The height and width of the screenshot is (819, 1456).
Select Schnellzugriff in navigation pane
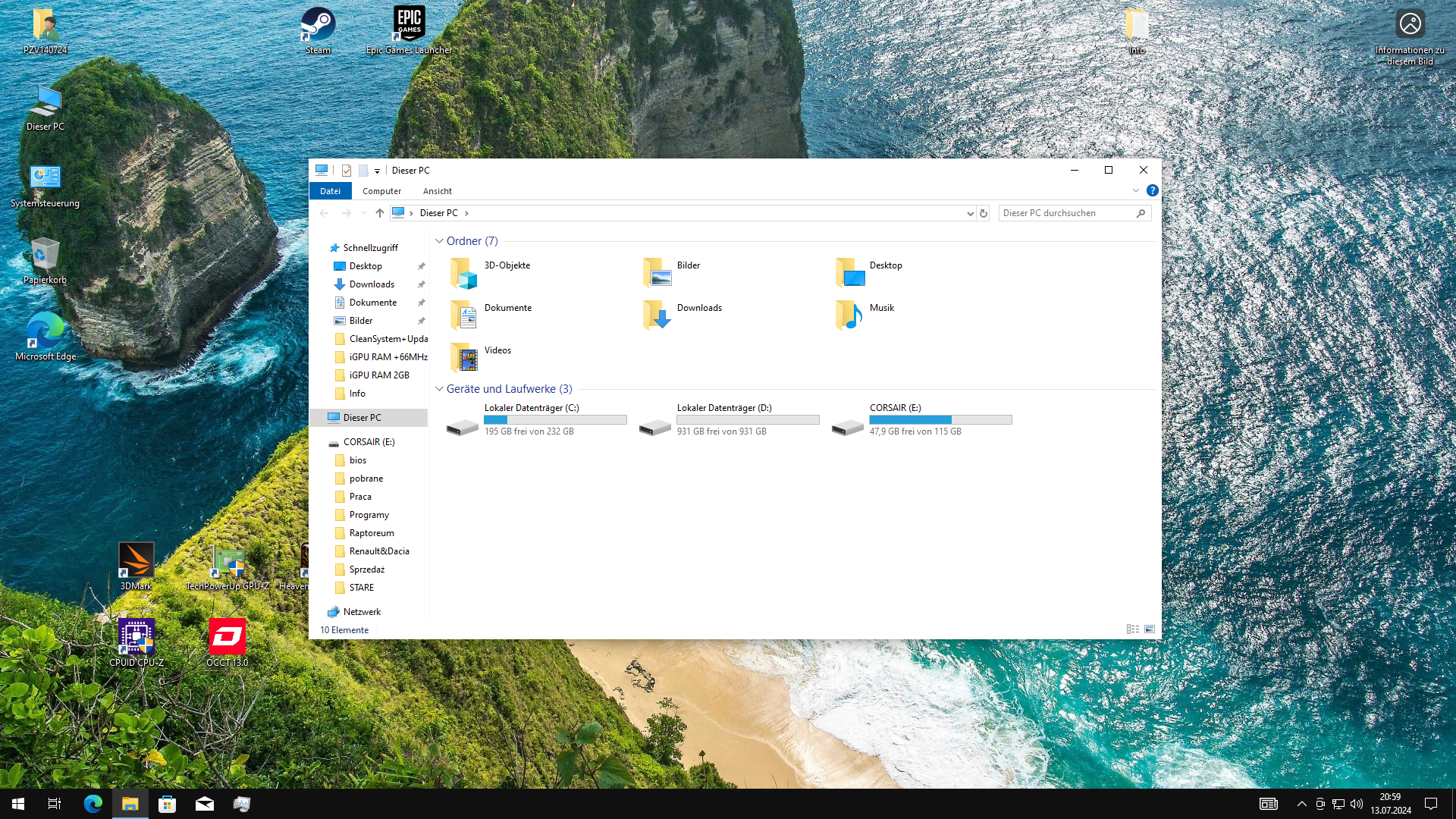[370, 248]
